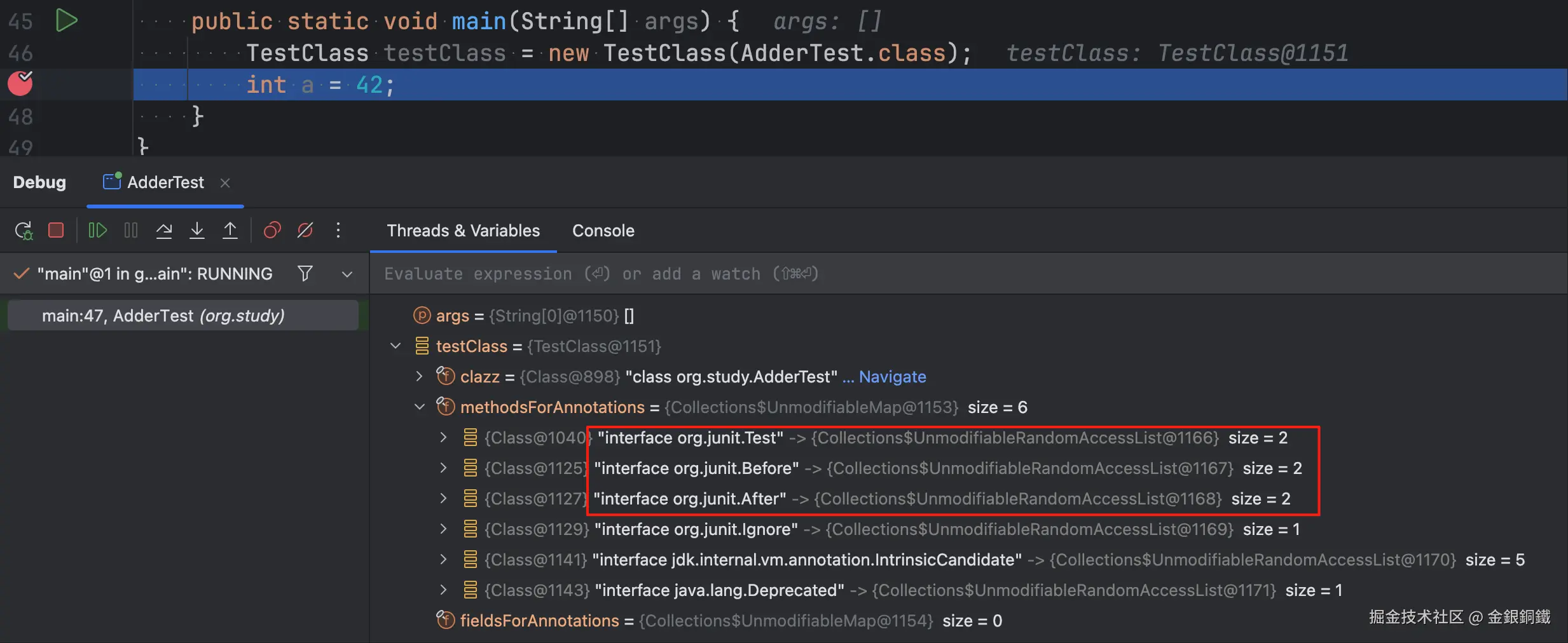Click the Evaluate expression input field

[890, 274]
